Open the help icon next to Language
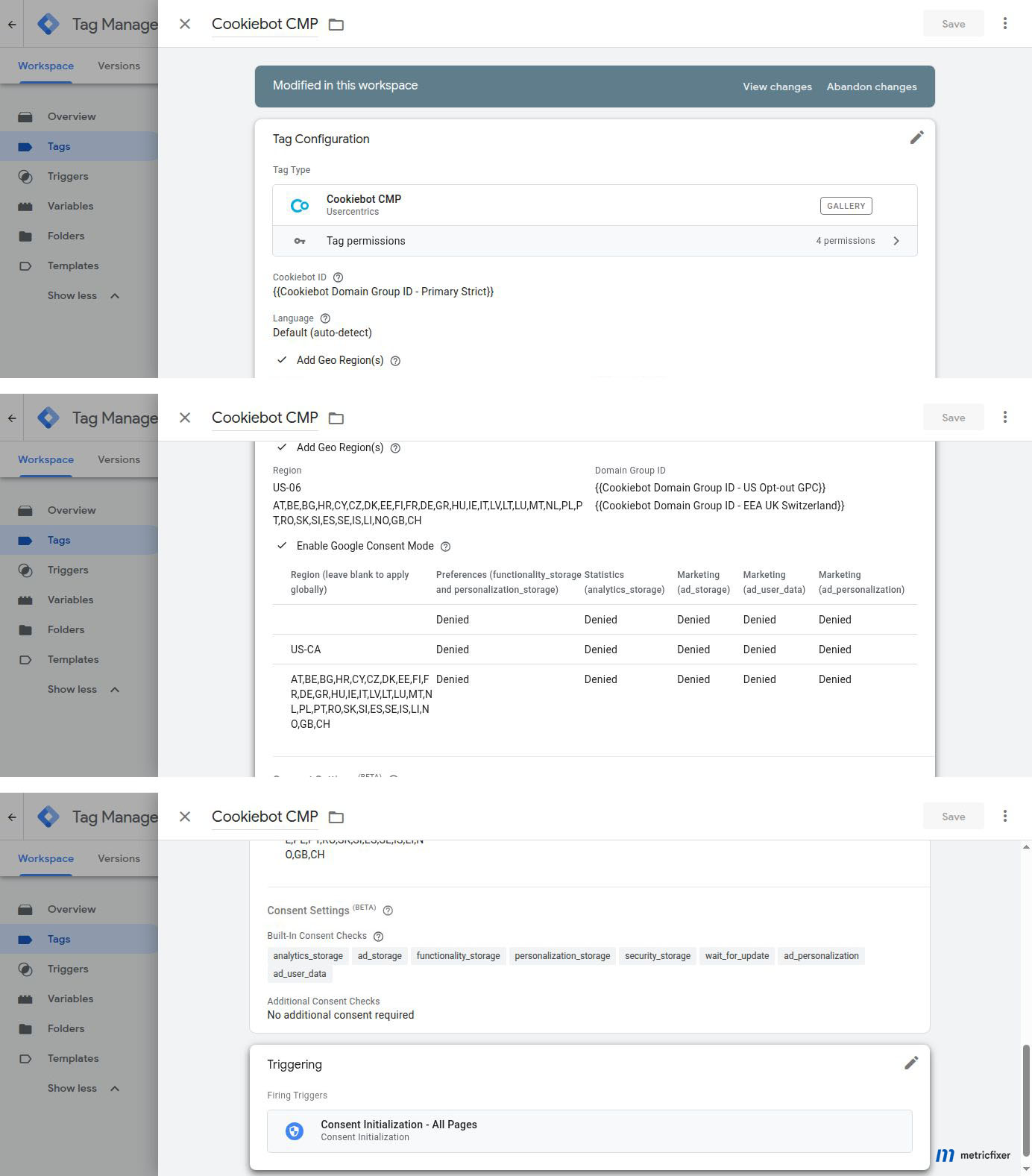The height and width of the screenshot is (1176, 1032). click(x=325, y=318)
